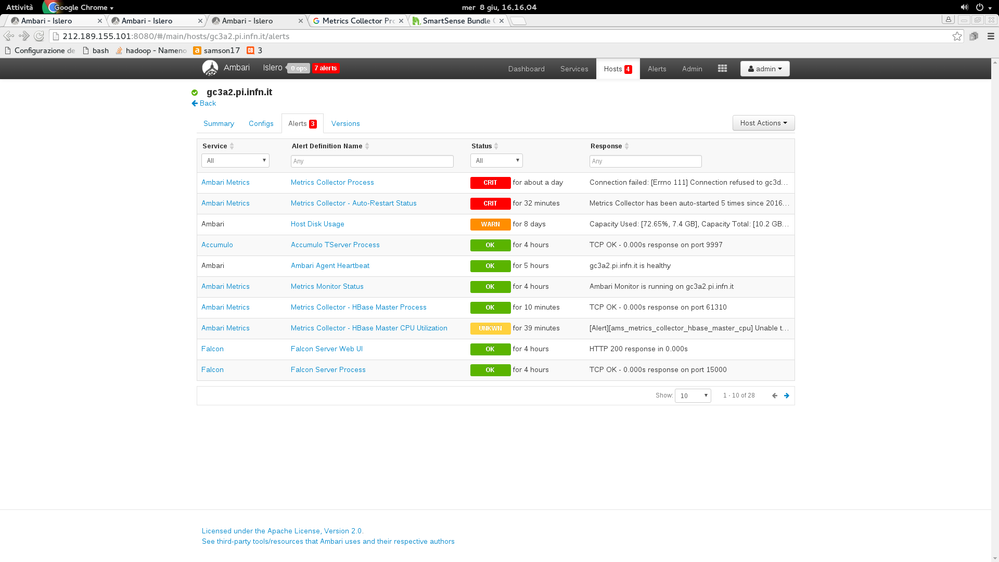Focus the Alert Definition Name filter field

pos(372,161)
